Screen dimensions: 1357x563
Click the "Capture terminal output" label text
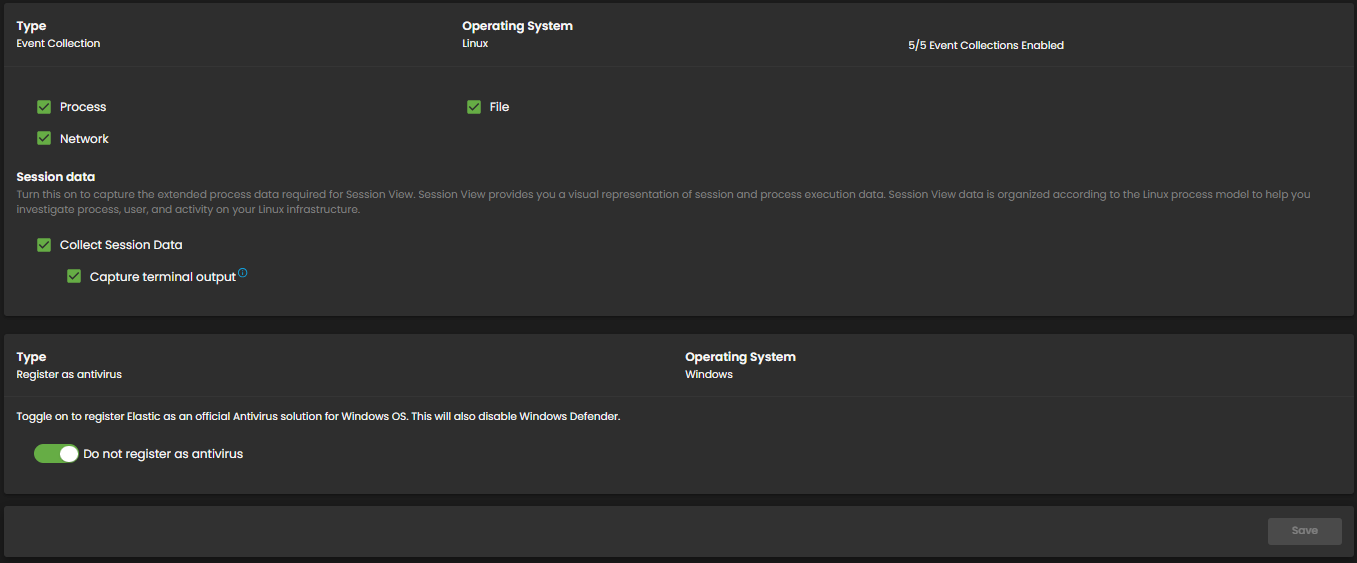(x=162, y=277)
